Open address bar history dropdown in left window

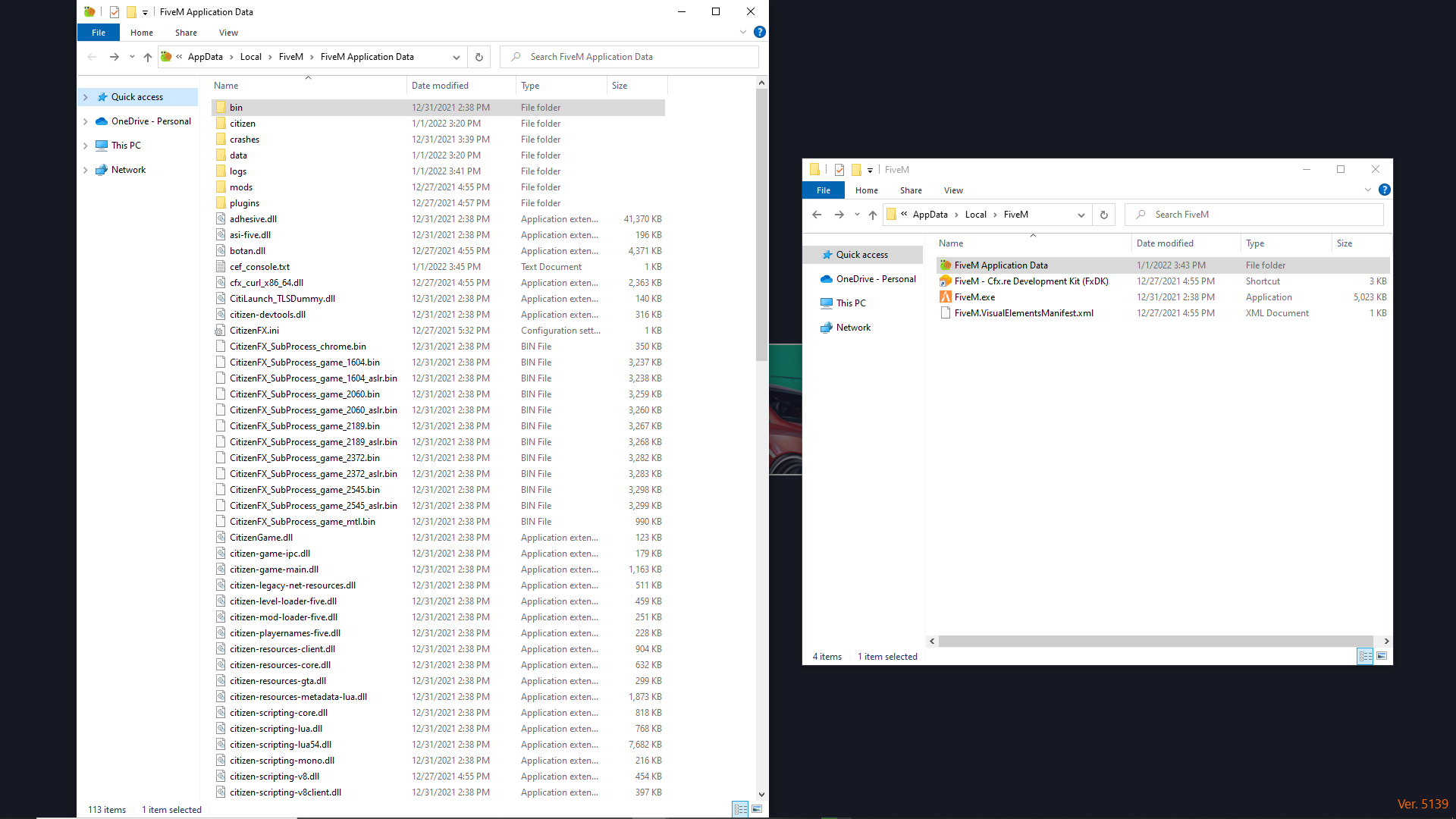tap(456, 57)
